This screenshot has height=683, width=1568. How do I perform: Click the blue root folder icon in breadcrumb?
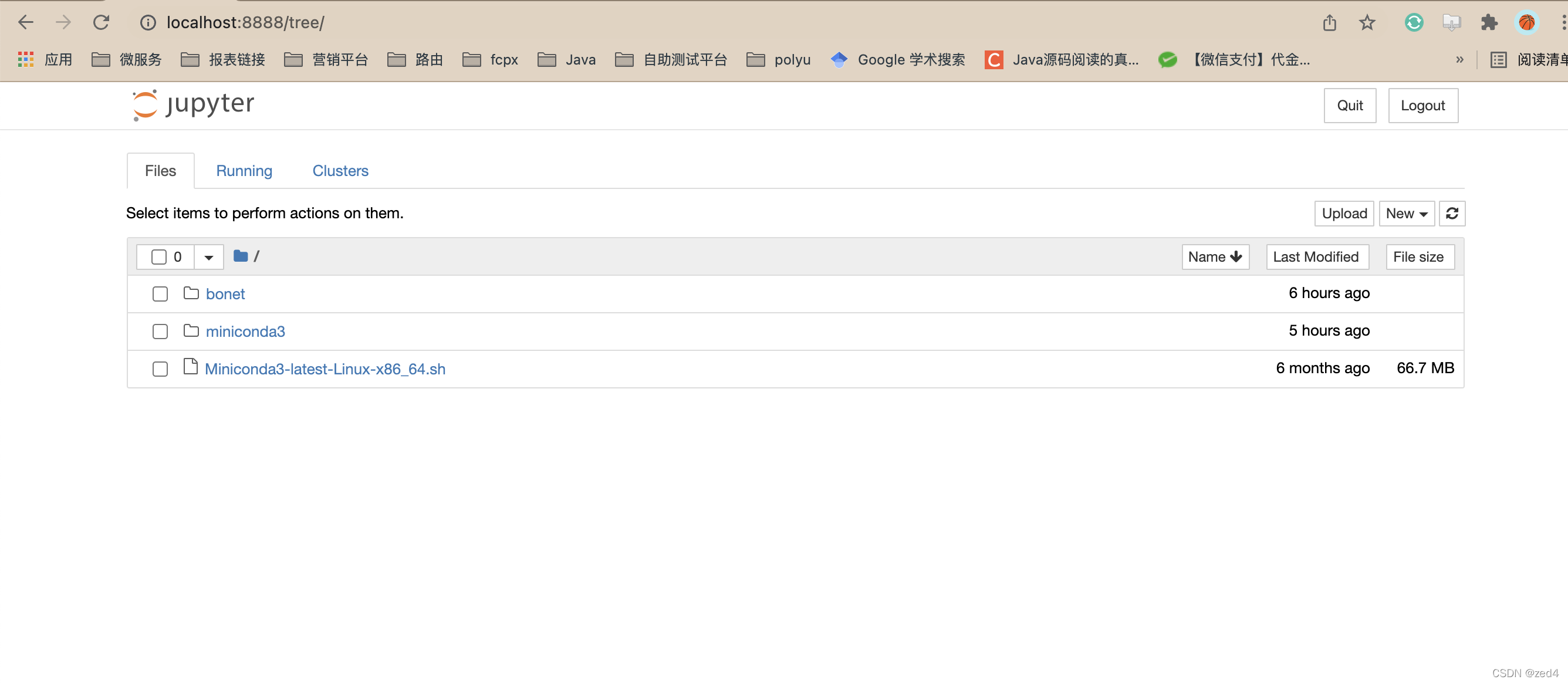coord(241,256)
